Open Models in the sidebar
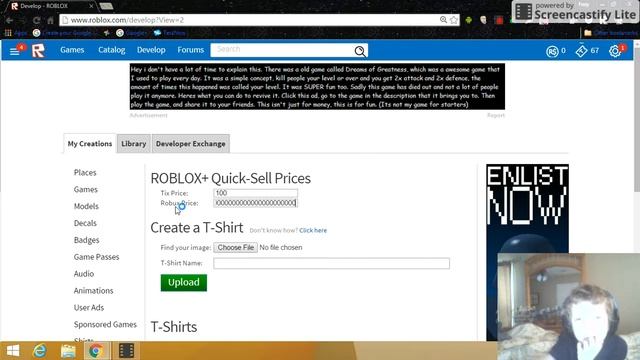Screen dimensions: 640x360 click(86, 206)
